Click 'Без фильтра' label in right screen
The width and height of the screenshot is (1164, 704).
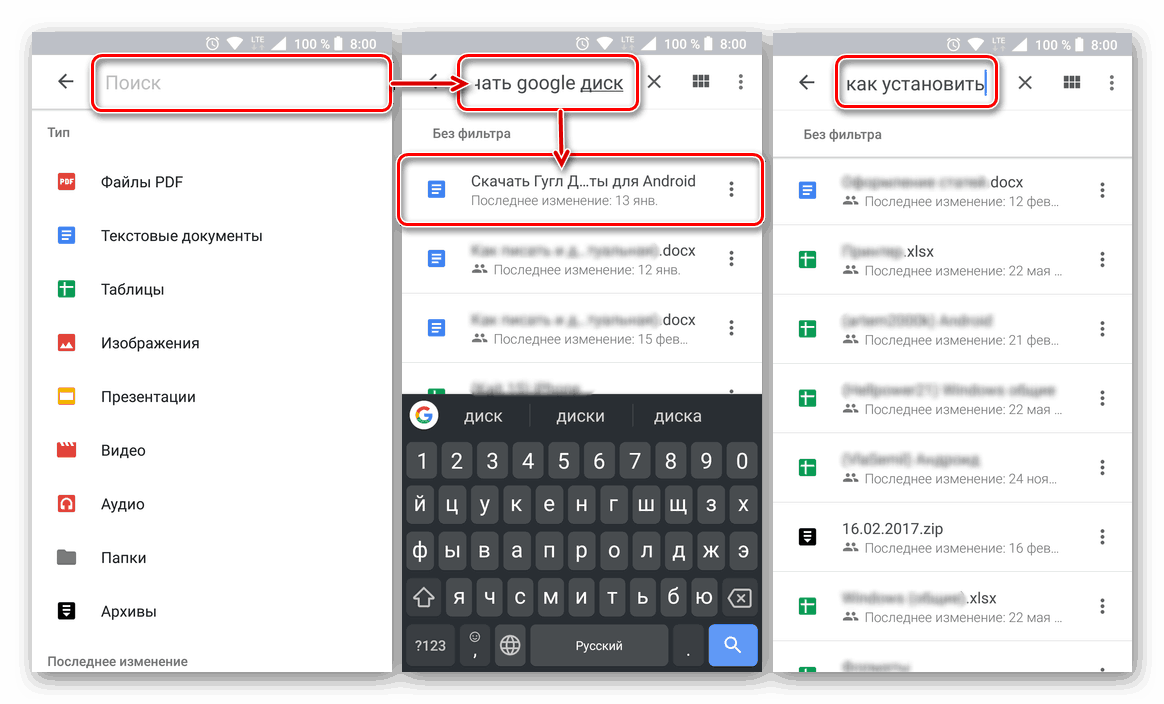click(x=843, y=134)
